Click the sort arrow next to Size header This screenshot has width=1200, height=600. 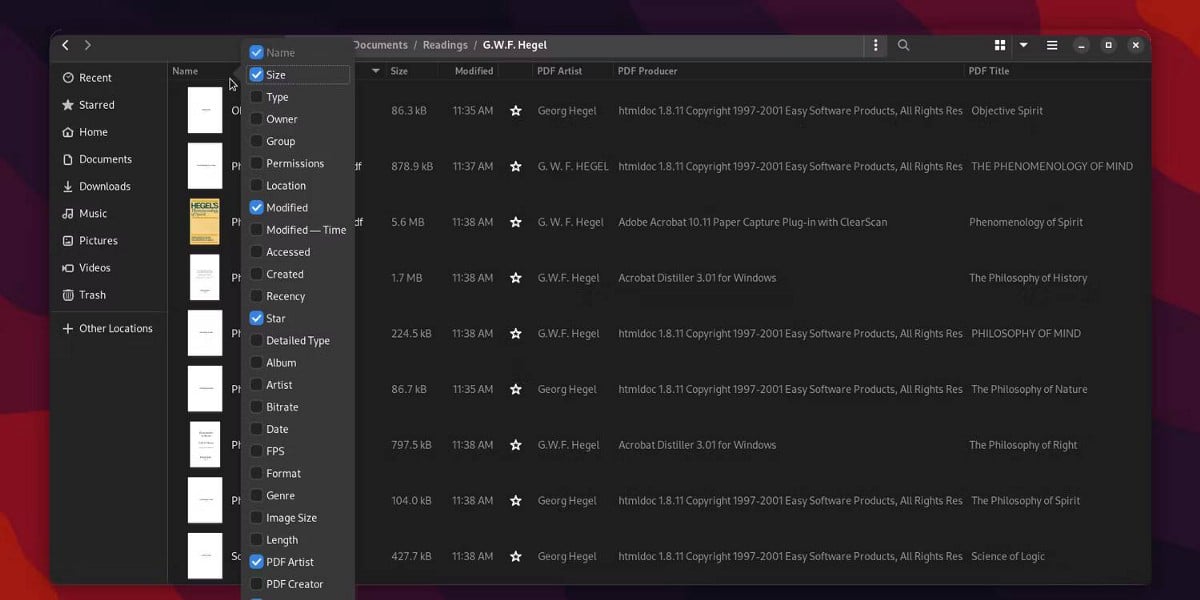375,70
